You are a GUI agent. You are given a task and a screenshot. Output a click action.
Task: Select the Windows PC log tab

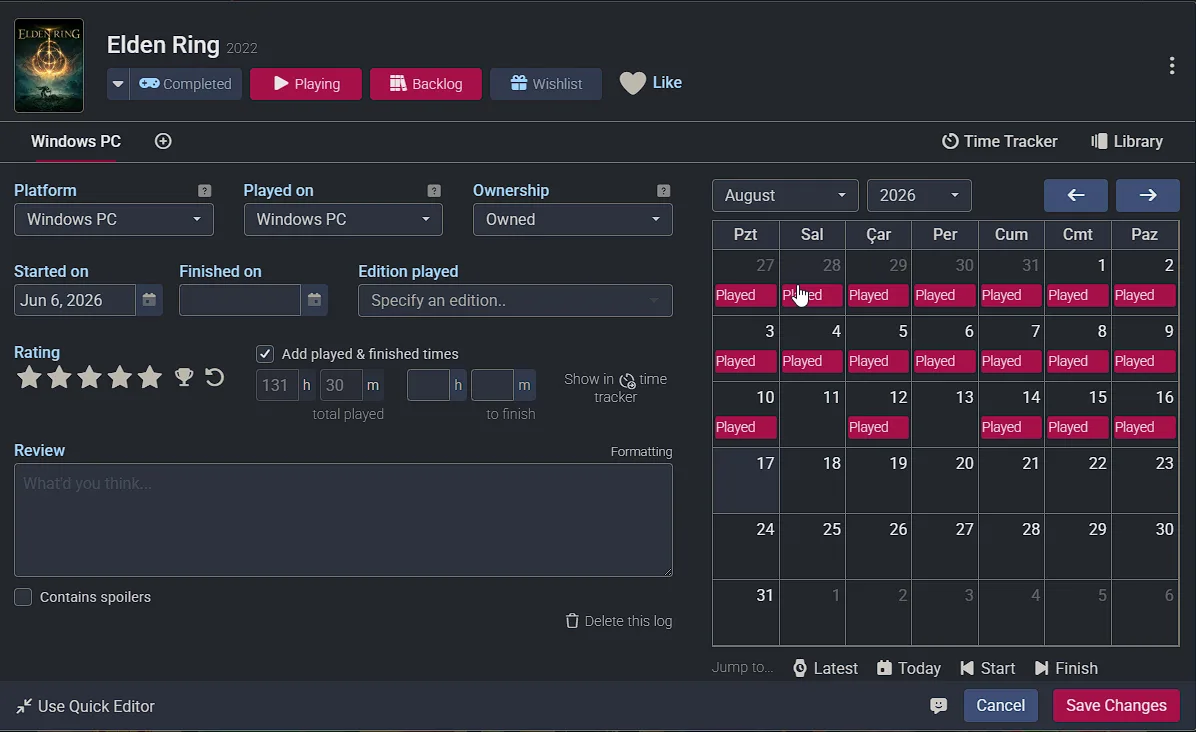pyautogui.click(x=76, y=141)
